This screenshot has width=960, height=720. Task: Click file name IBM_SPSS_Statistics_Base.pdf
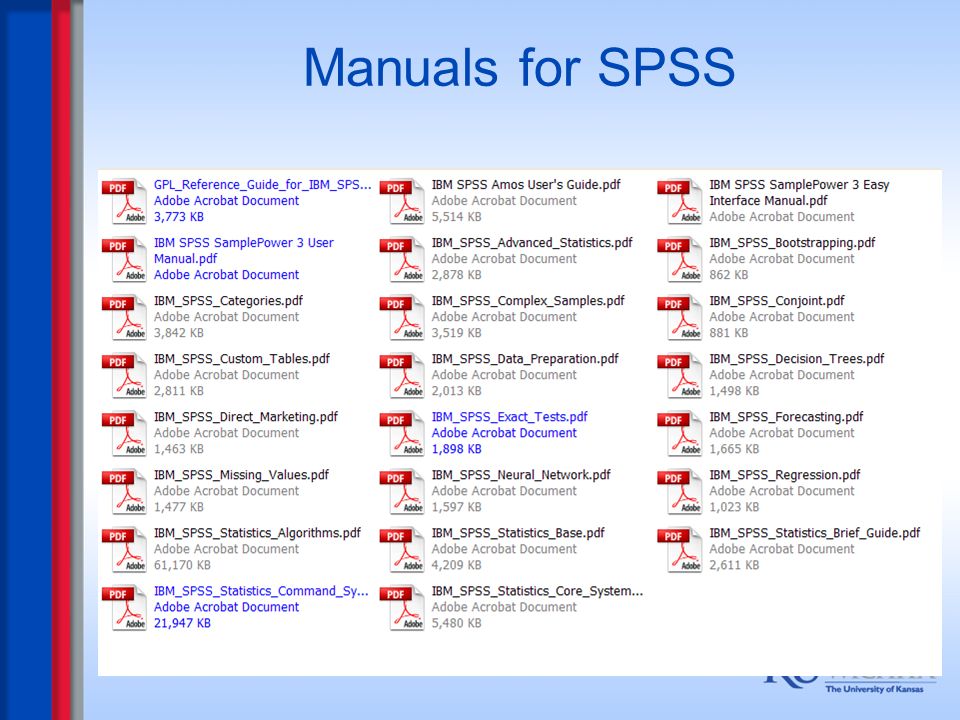(x=518, y=533)
